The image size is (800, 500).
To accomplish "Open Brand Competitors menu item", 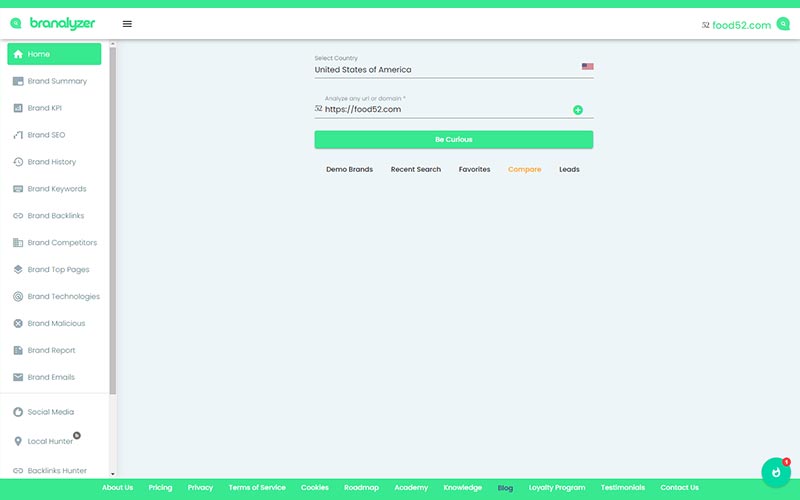I will click(54, 243).
